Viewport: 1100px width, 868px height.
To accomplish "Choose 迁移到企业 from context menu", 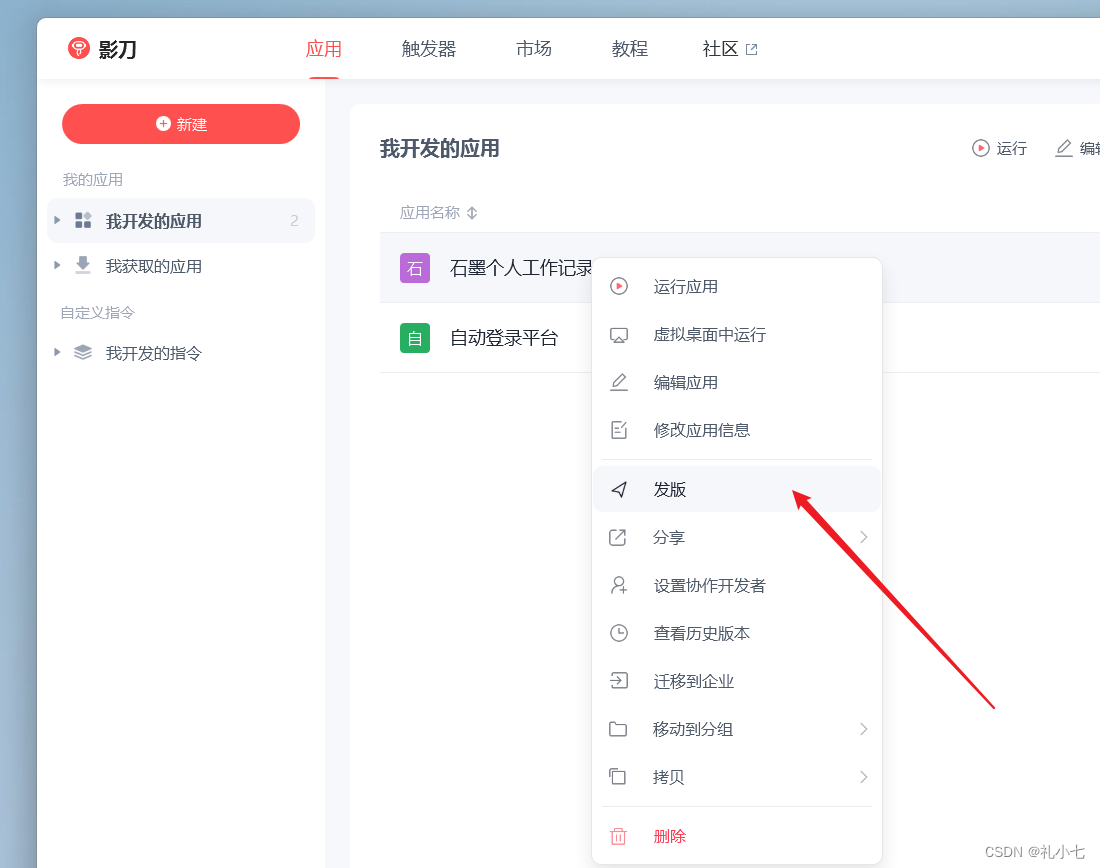I will [737, 681].
